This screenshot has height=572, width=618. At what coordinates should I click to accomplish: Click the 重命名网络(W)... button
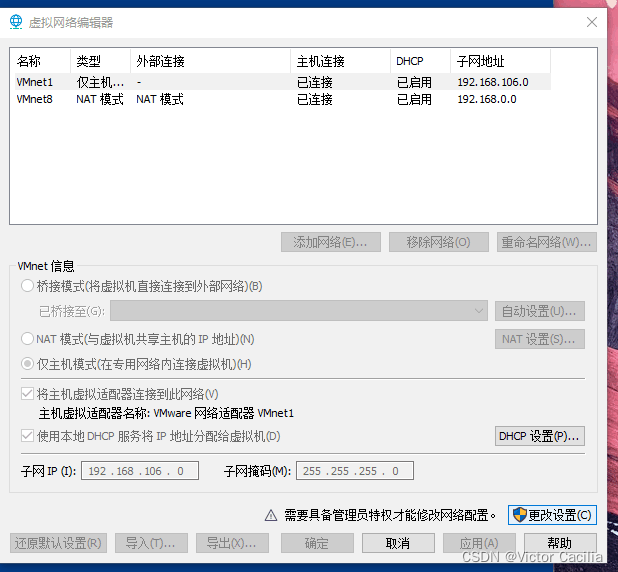click(547, 242)
